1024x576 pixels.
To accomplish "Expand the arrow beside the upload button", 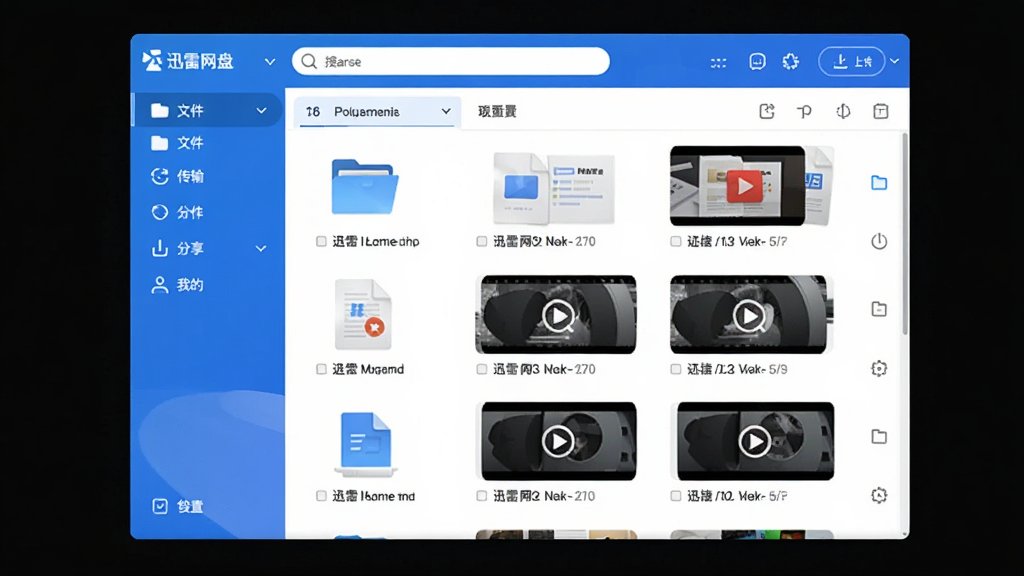I will pyautogui.click(x=895, y=61).
